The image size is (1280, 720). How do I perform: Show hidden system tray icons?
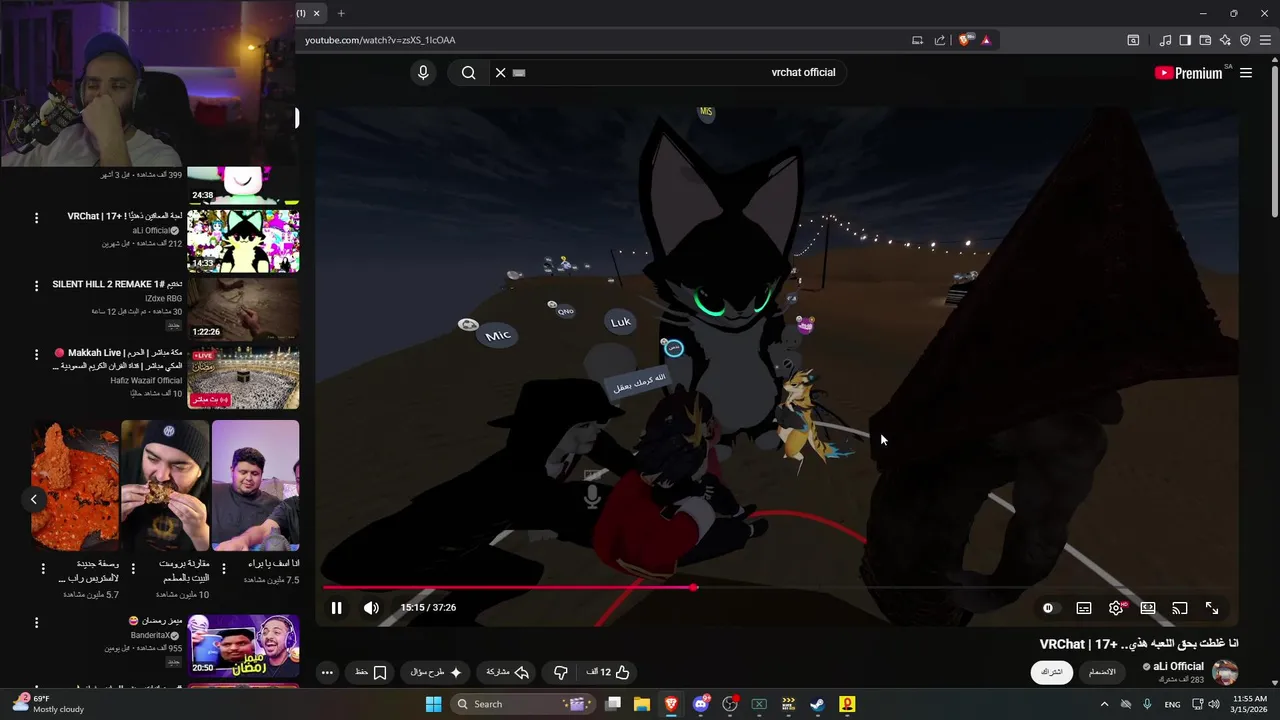click(x=1104, y=704)
